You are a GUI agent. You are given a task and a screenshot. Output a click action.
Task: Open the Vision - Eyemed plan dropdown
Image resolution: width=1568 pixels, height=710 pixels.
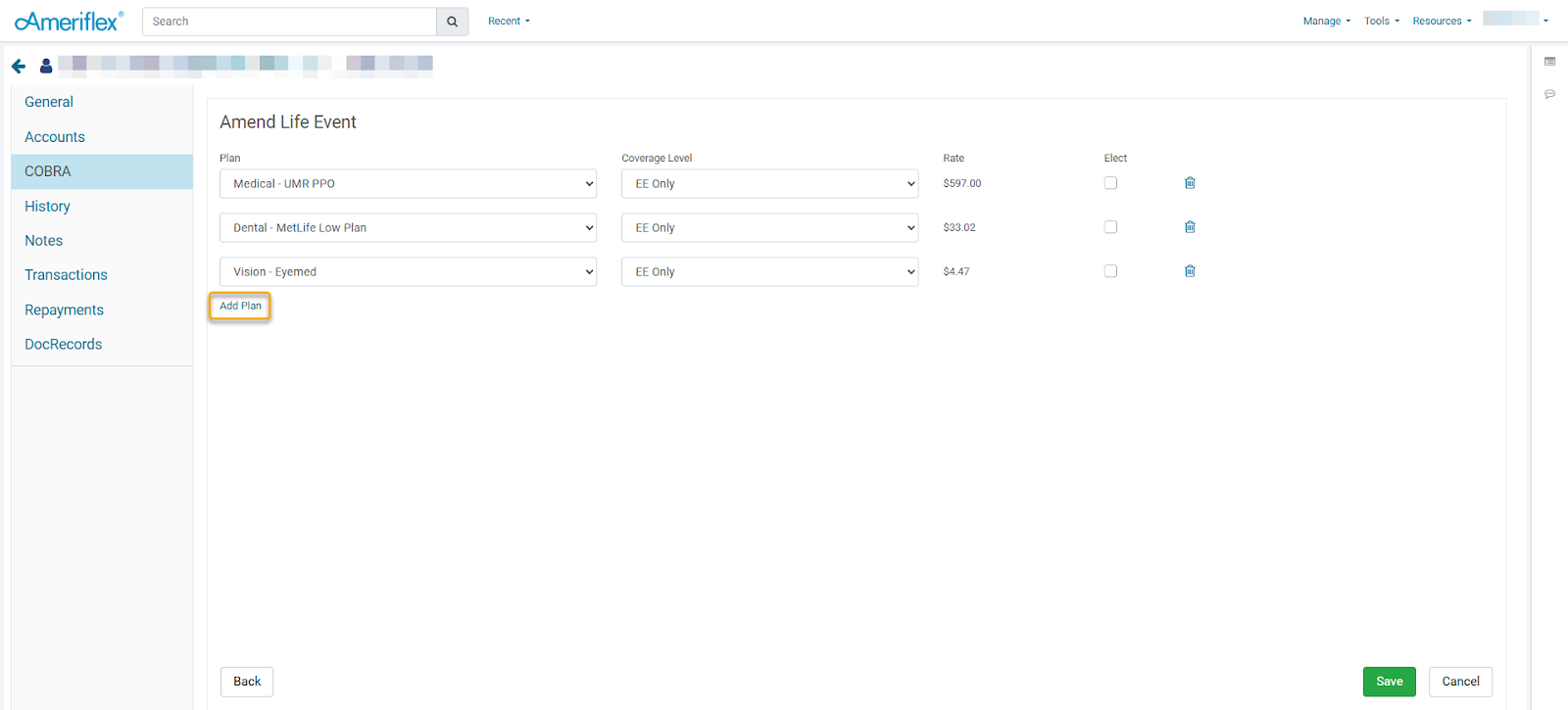(x=408, y=272)
